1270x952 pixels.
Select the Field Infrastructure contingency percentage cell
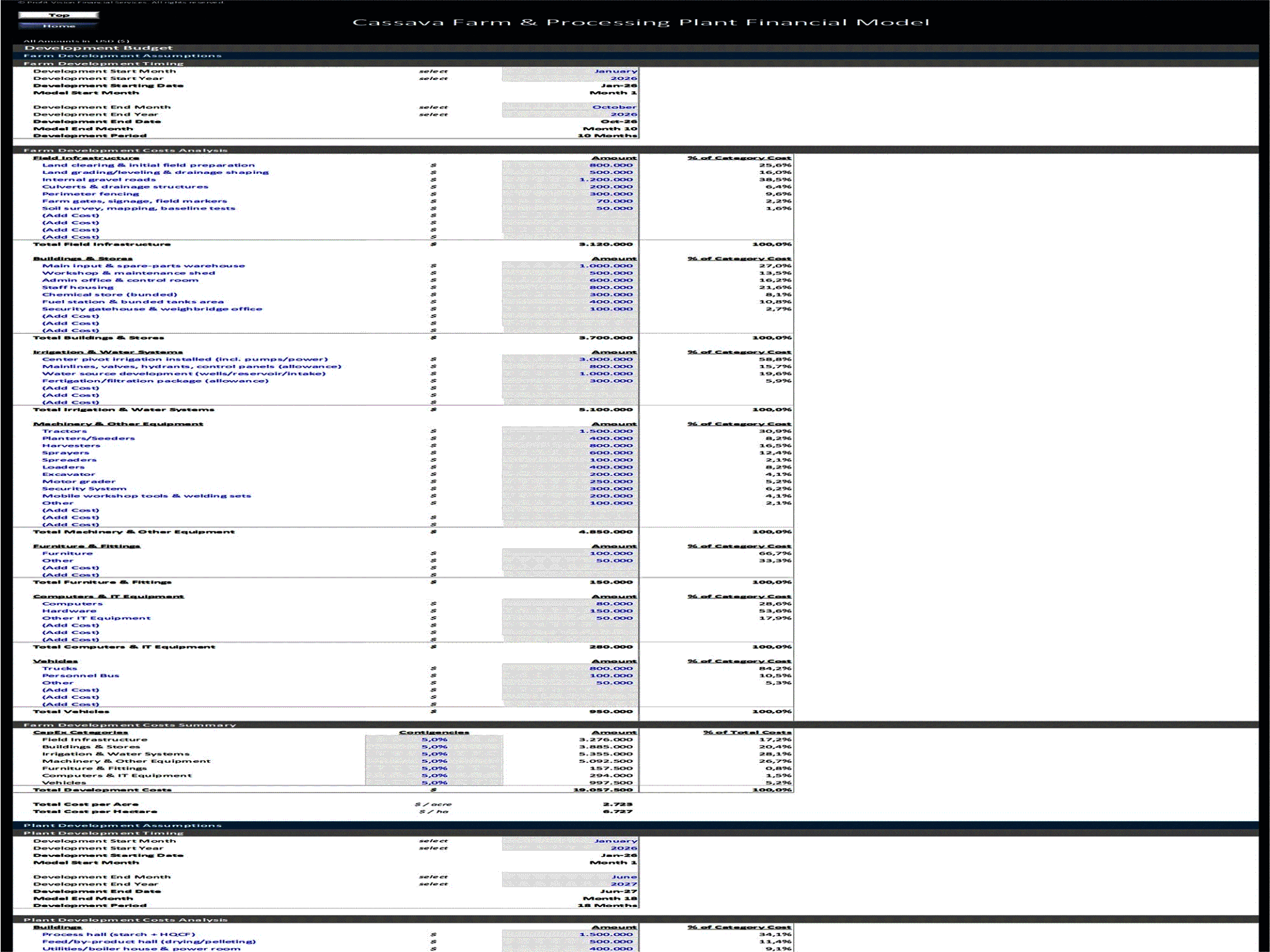click(434, 740)
